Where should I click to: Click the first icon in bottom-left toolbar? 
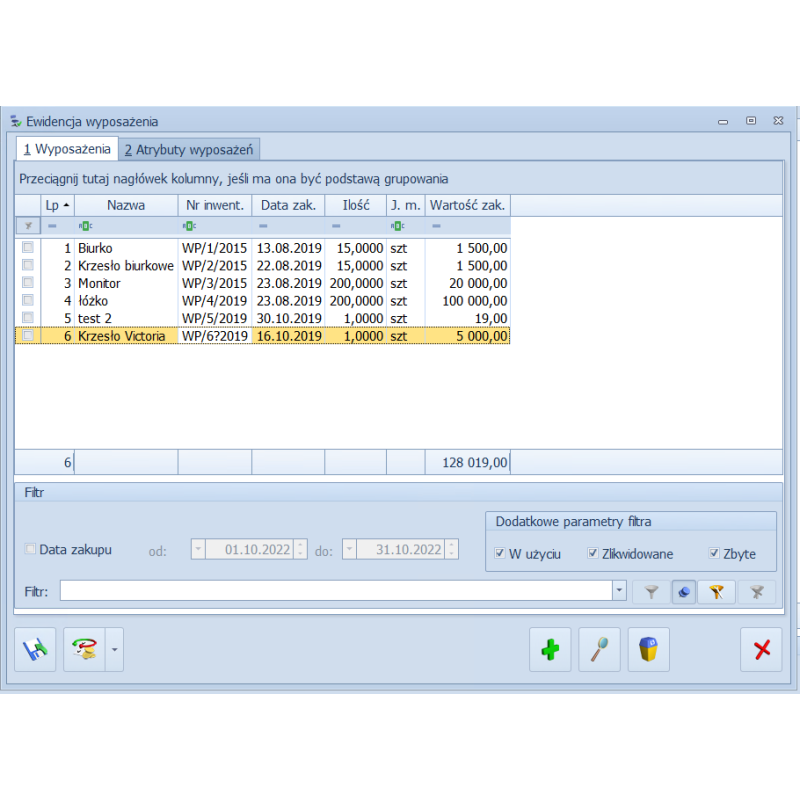(x=35, y=650)
